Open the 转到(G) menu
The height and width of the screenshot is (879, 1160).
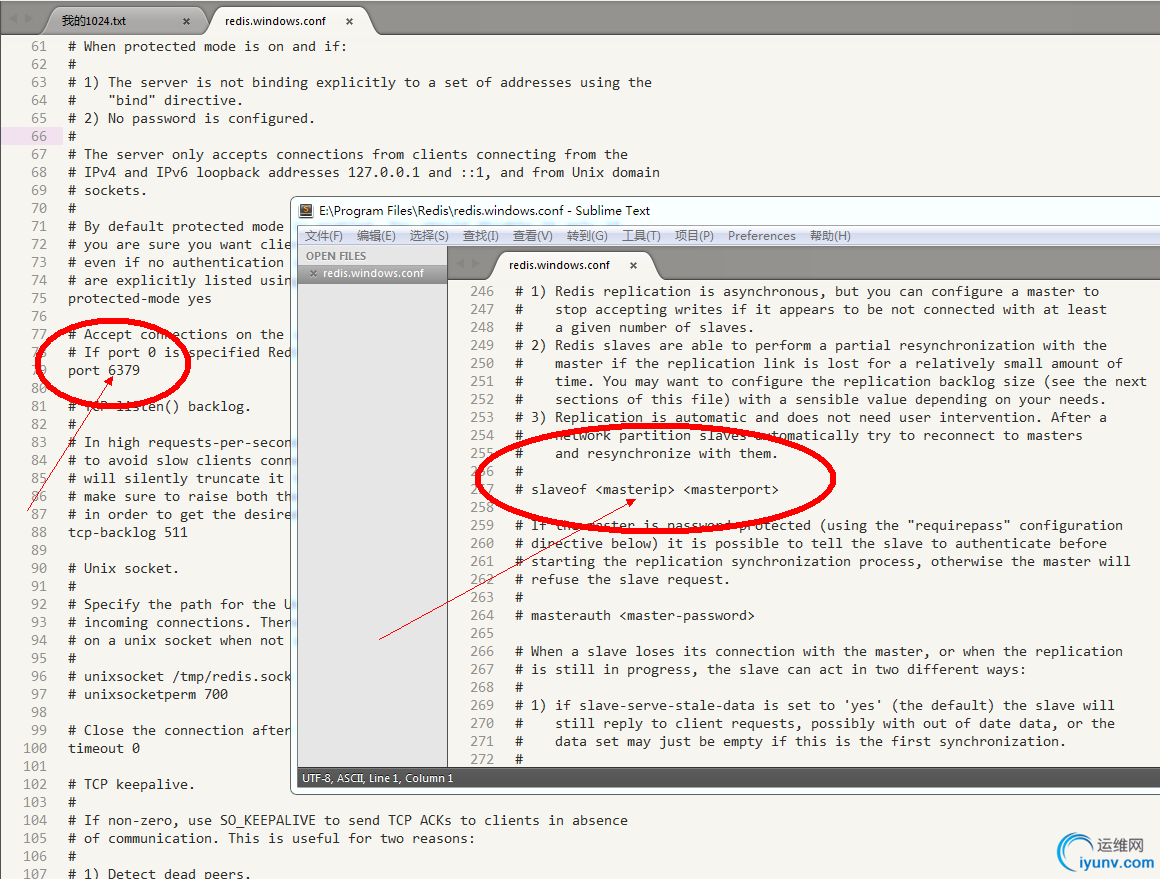point(587,236)
